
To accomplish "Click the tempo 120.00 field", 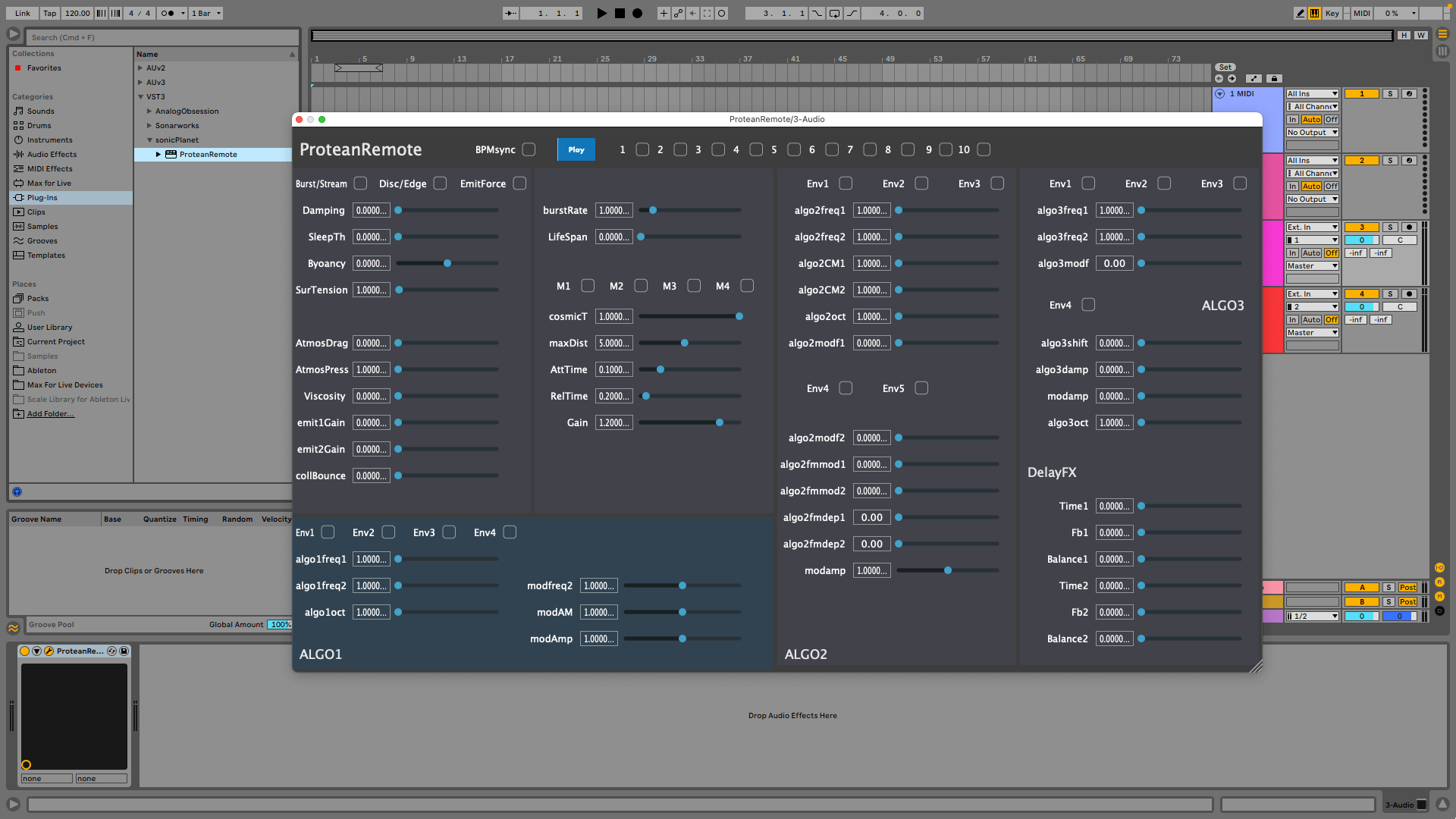I will click(77, 13).
